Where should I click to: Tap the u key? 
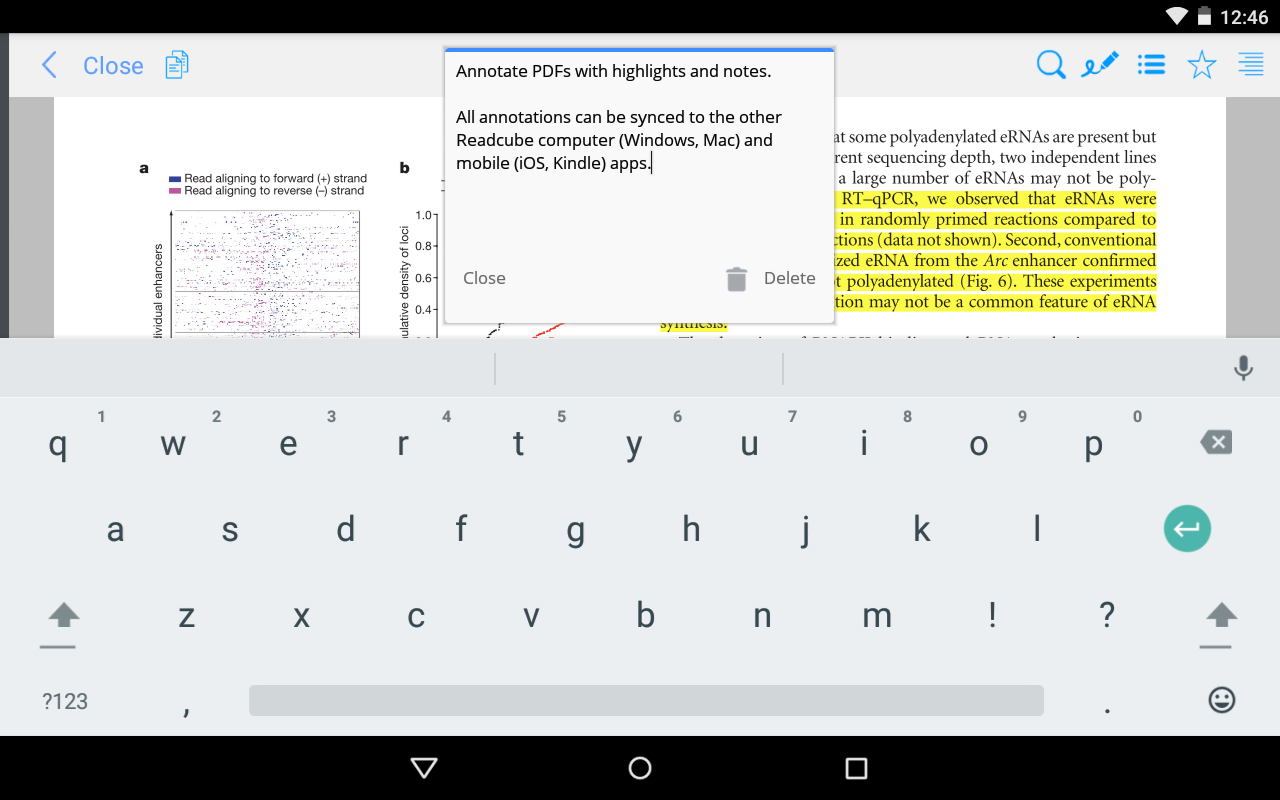[749, 442]
